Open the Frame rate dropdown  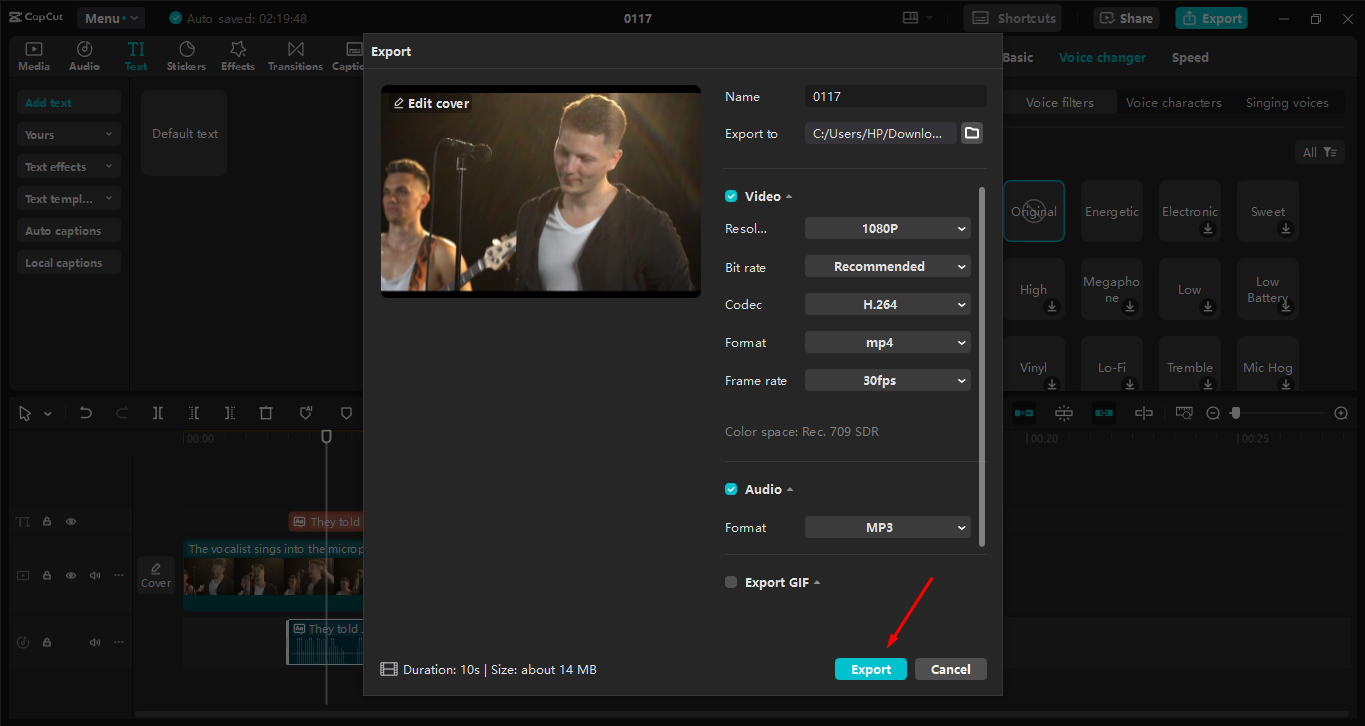pyautogui.click(x=887, y=380)
